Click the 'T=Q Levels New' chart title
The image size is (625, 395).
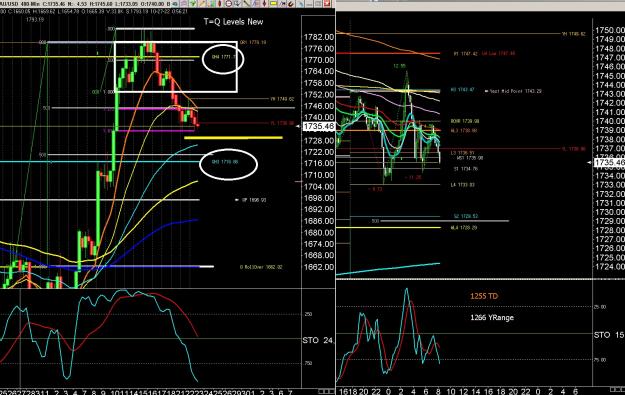(233, 22)
